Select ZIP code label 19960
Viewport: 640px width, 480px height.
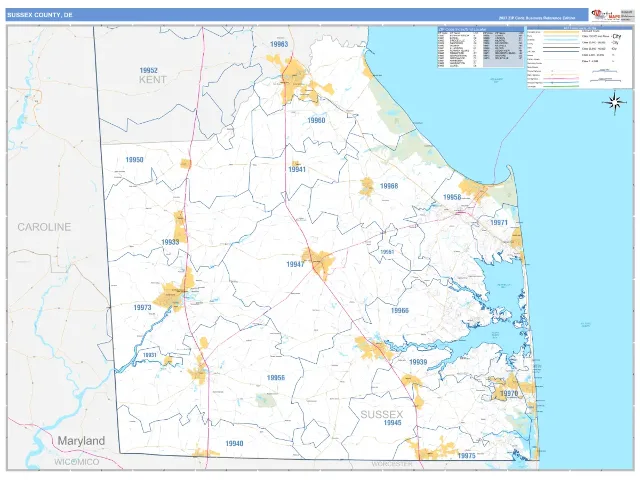pyautogui.click(x=316, y=120)
